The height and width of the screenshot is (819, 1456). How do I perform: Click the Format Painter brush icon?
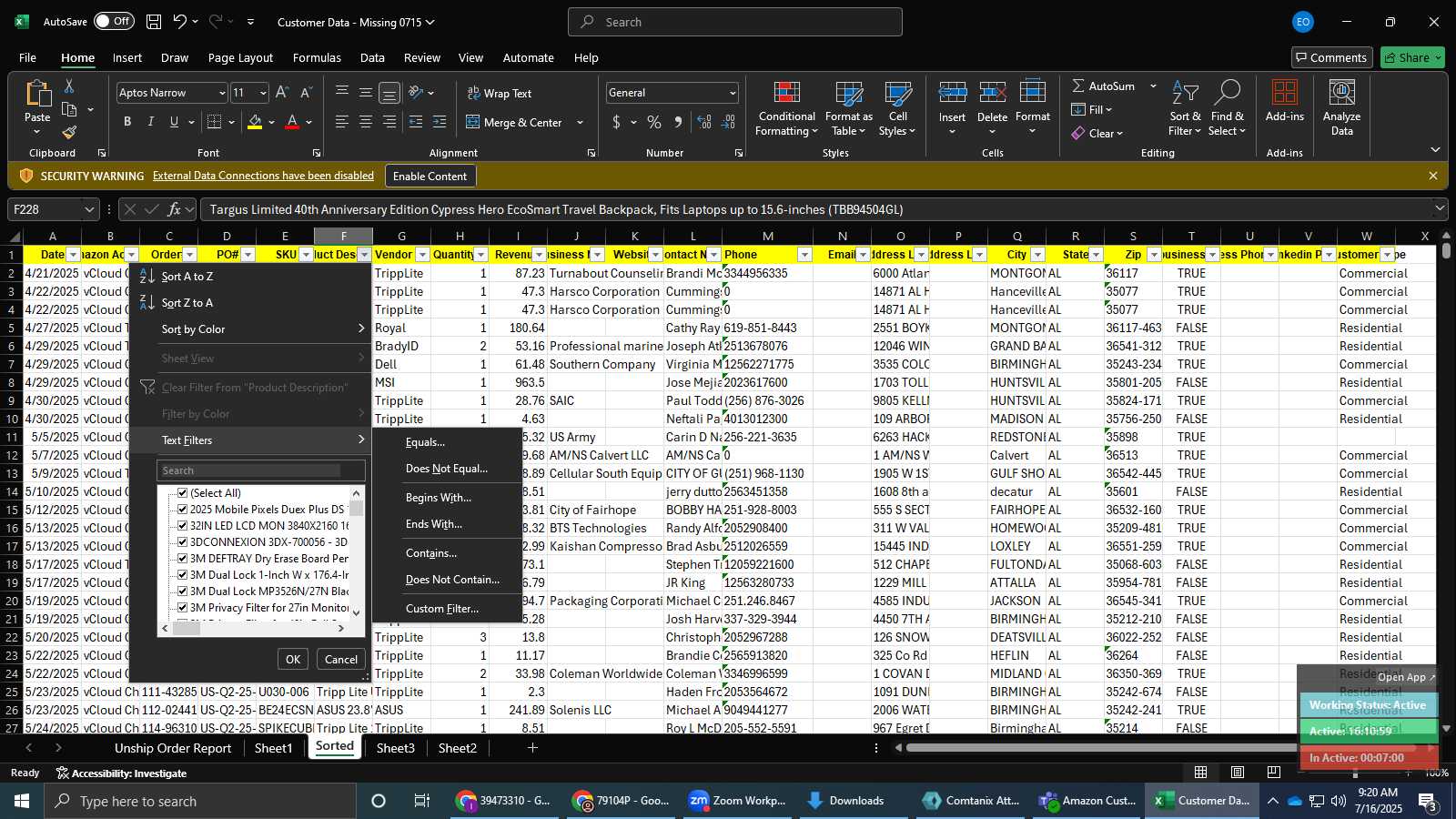click(69, 132)
